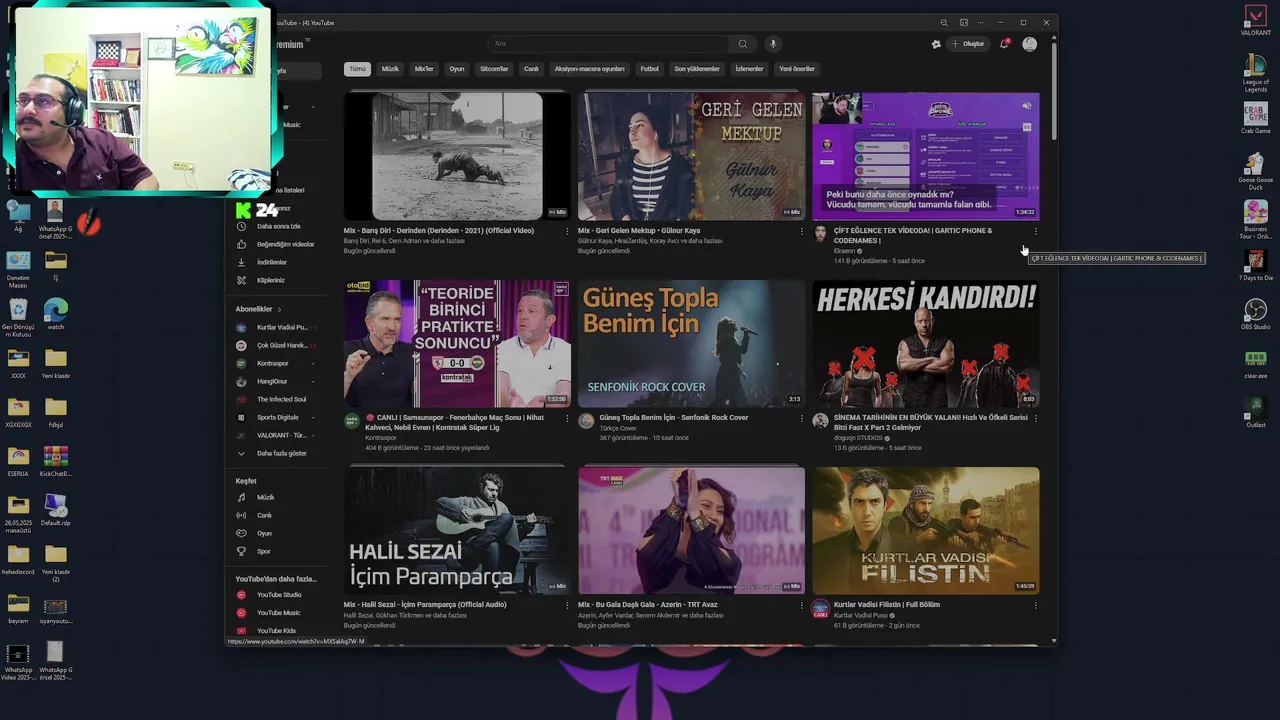Open the notifications bell icon
The image size is (1280, 720).
point(1004,44)
